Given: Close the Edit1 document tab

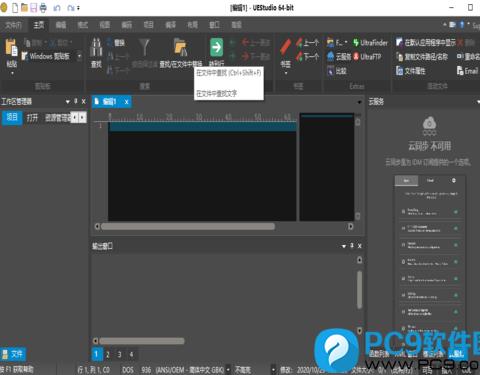Looking at the screenshot, I should click(x=126, y=102).
